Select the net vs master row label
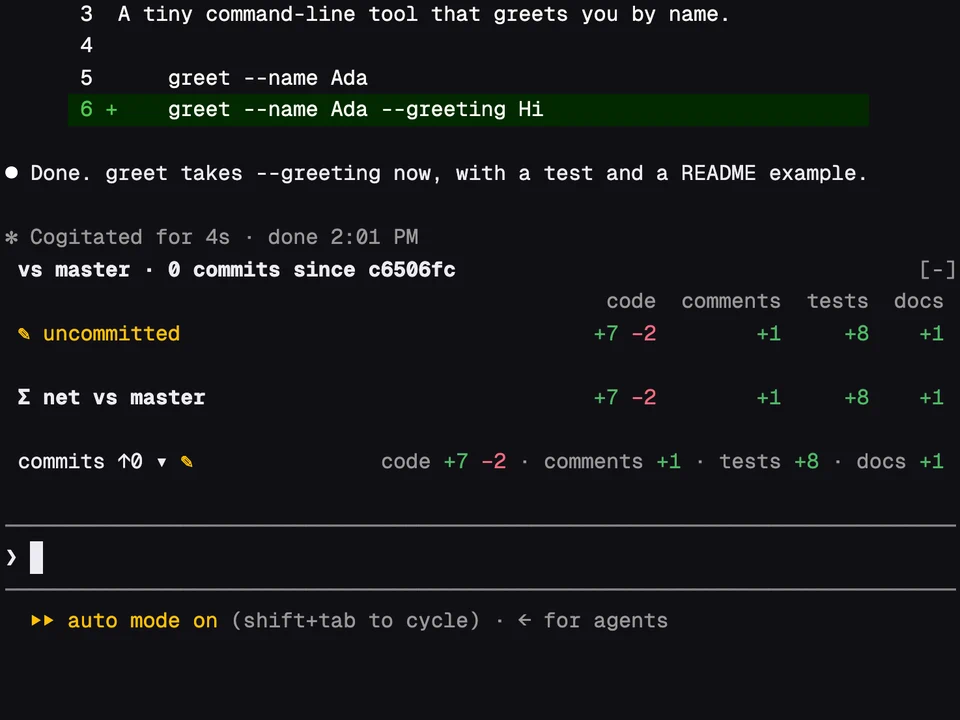This screenshot has width=960, height=720. tap(124, 397)
